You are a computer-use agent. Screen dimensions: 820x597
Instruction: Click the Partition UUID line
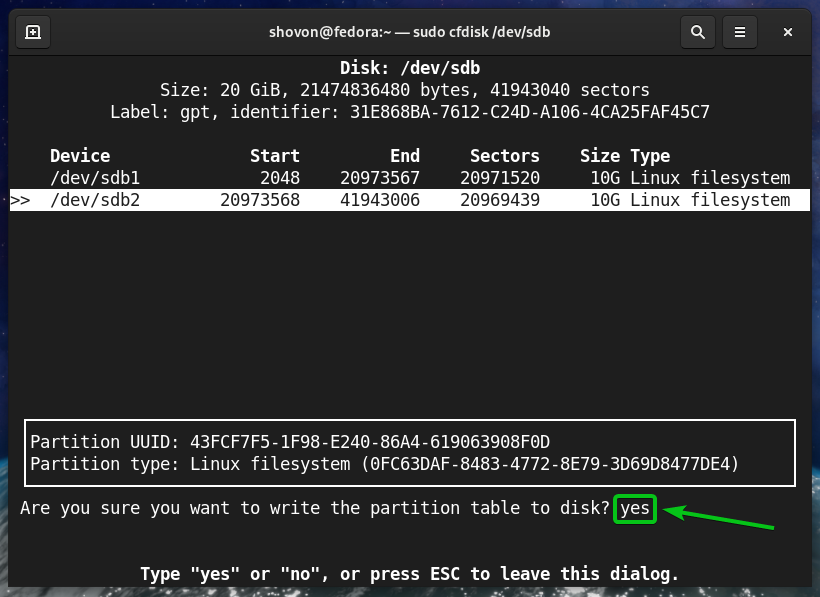[x=290, y=441]
